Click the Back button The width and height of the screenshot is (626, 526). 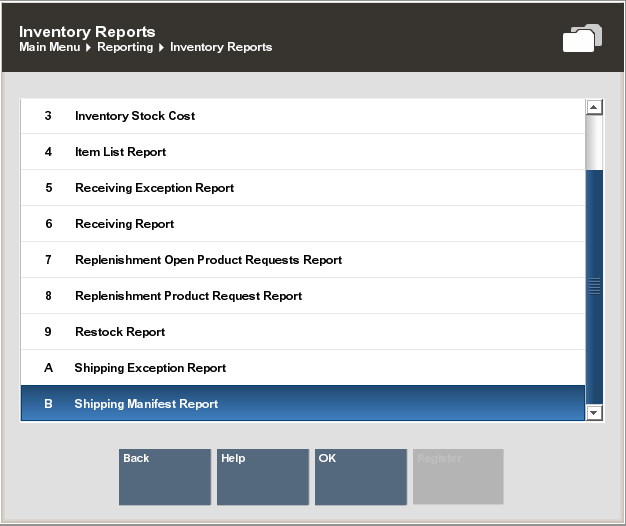165,477
